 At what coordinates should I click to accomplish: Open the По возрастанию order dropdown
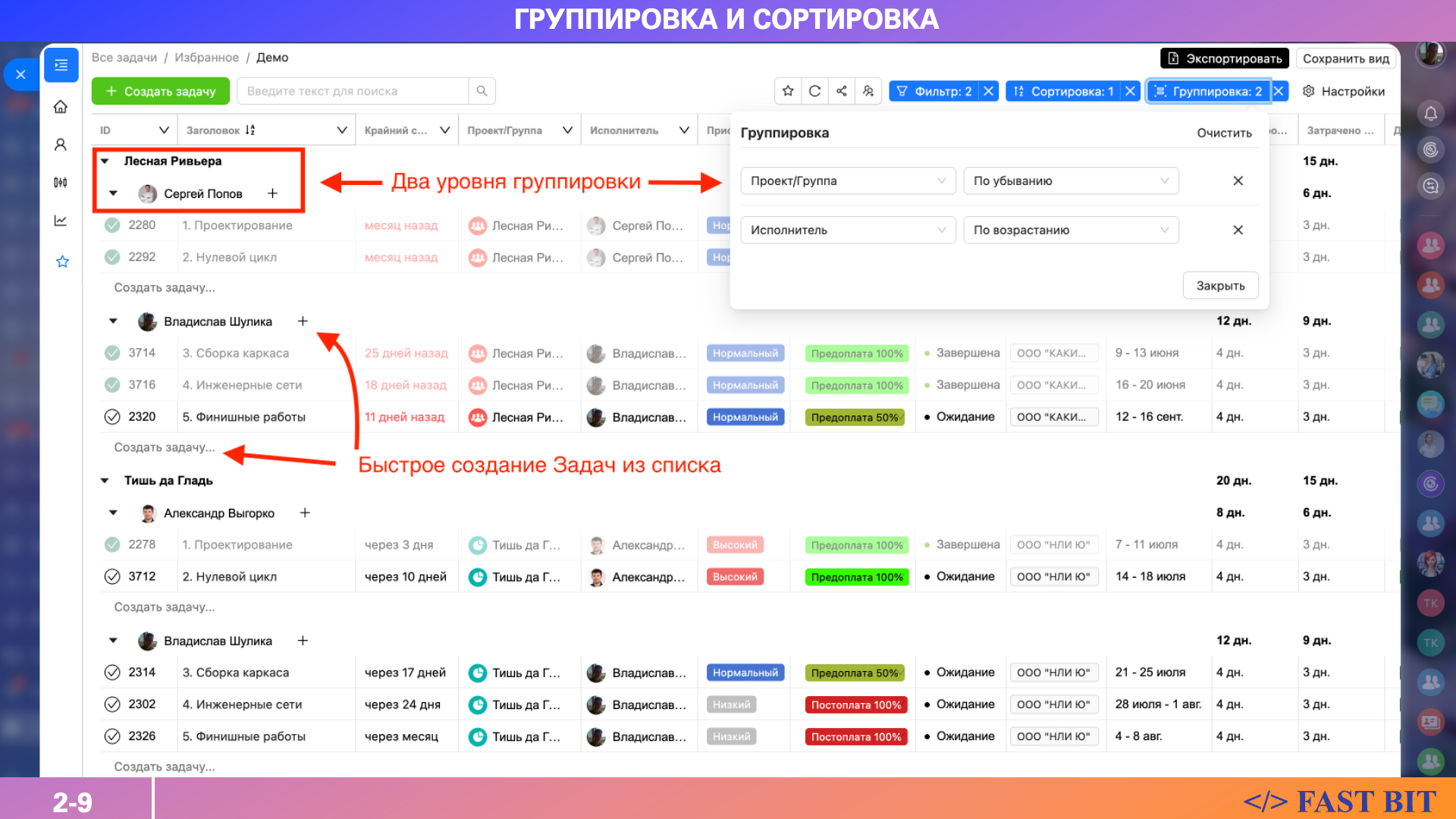pos(1070,231)
